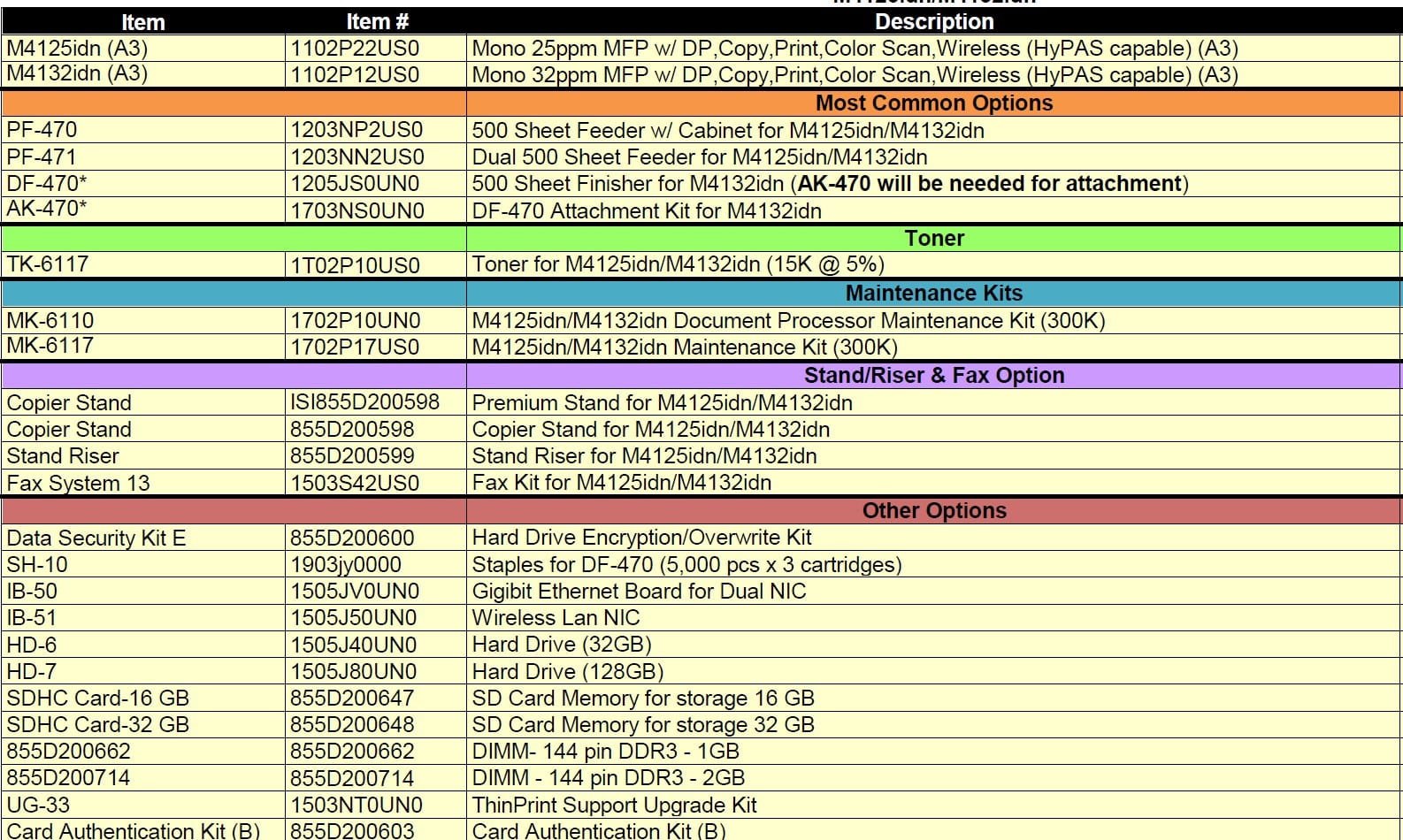Select item number ISI855D200598
Viewport: 1403px width, 840px height.
(x=364, y=402)
